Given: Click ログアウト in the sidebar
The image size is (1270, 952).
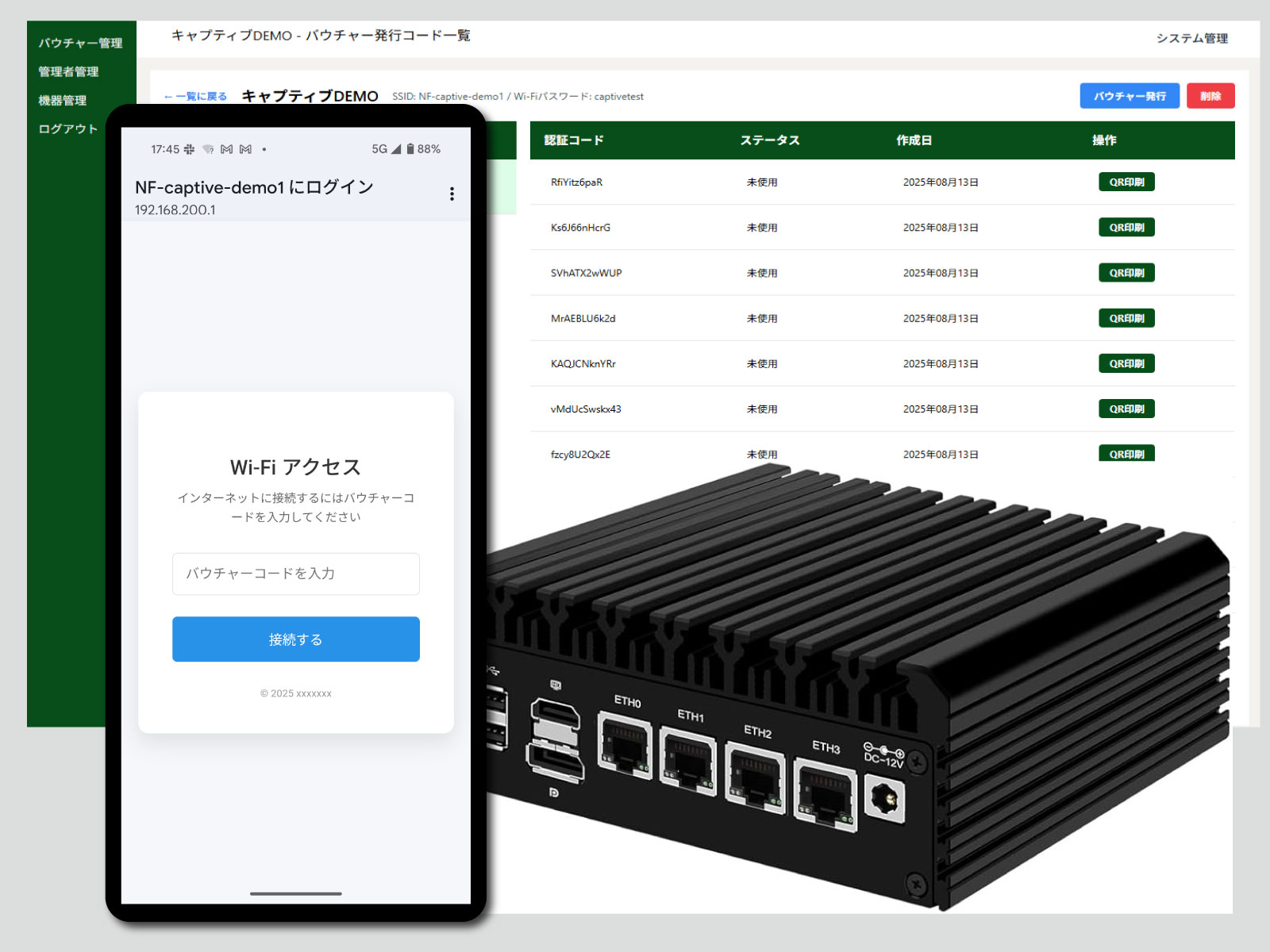Looking at the screenshot, I should coord(68,129).
